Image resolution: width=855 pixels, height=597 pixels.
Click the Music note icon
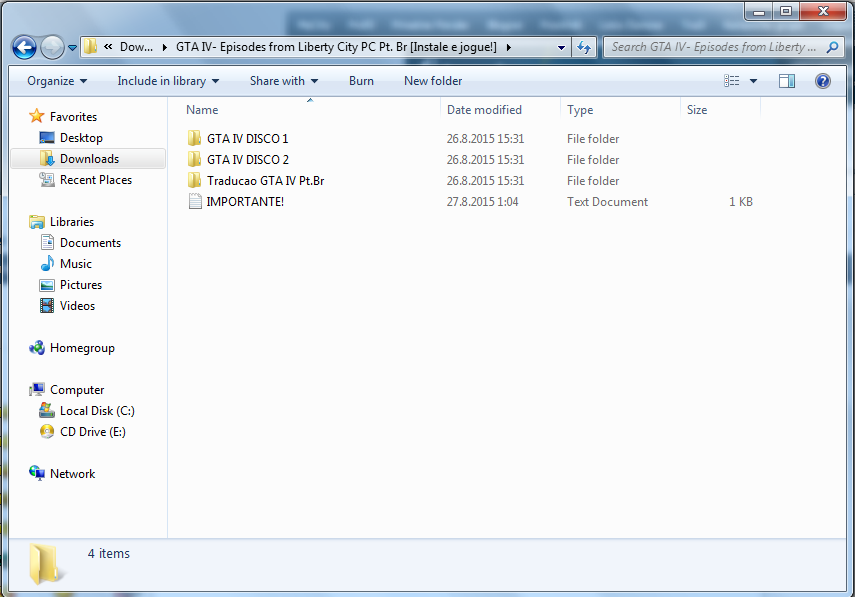[47, 263]
